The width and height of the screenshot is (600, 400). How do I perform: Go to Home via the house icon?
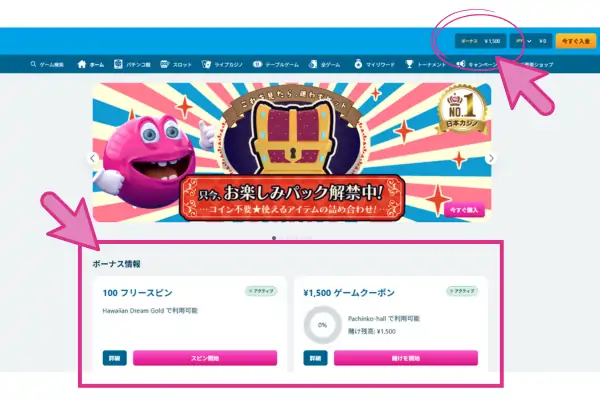tap(82, 64)
